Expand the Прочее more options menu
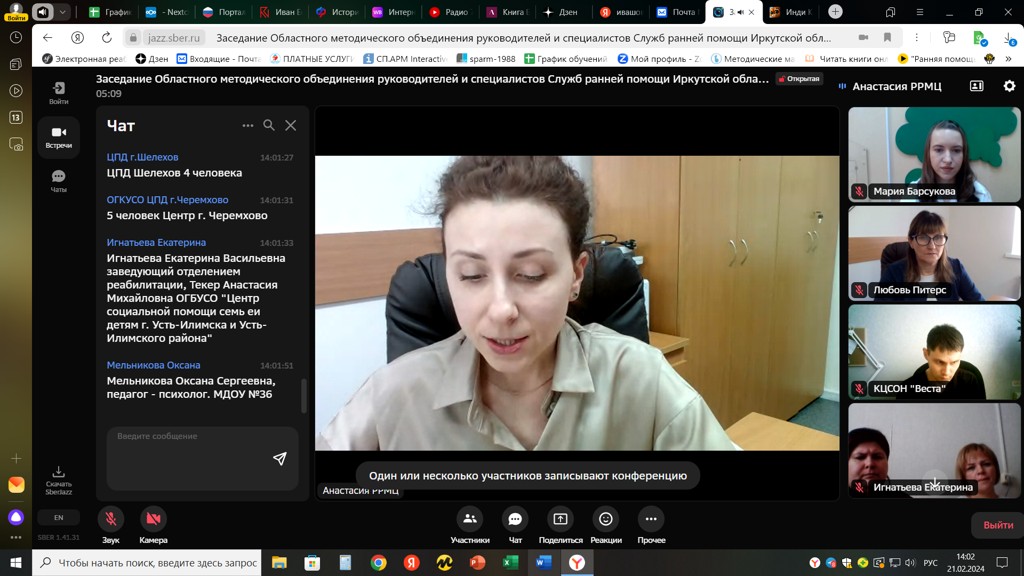 pyautogui.click(x=651, y=519)
